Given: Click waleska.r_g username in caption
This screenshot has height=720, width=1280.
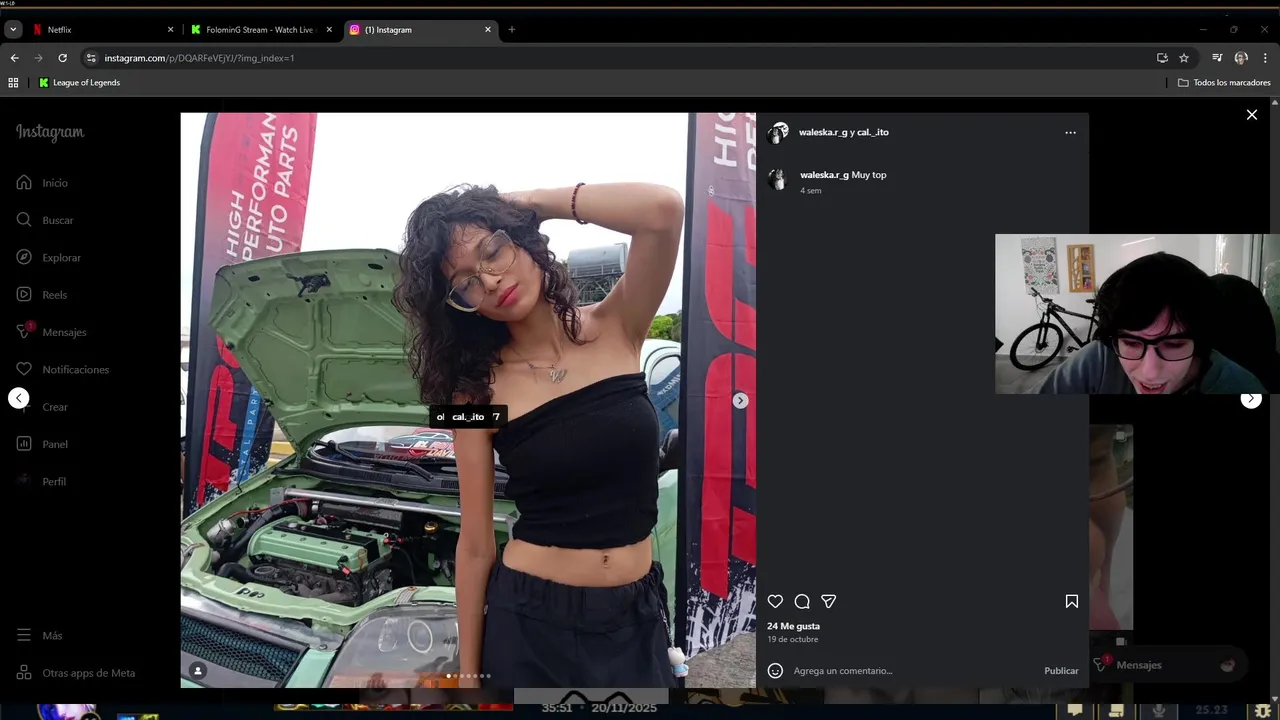Looking at the screenshot, I should click(x=824, y=175).
